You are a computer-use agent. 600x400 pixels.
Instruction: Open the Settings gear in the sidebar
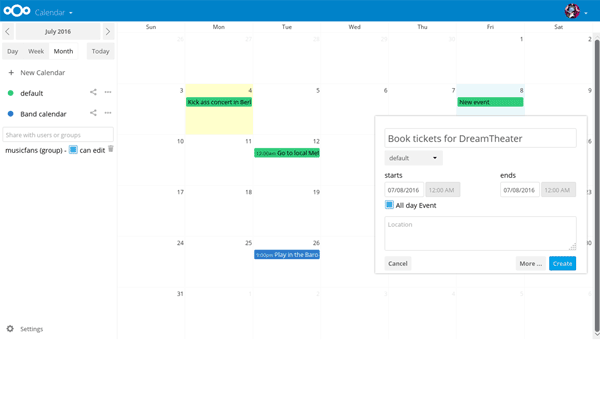(11, 329)
